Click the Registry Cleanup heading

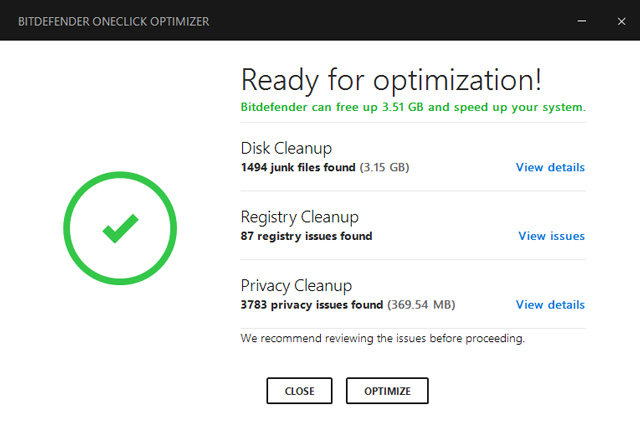point(300,217)
